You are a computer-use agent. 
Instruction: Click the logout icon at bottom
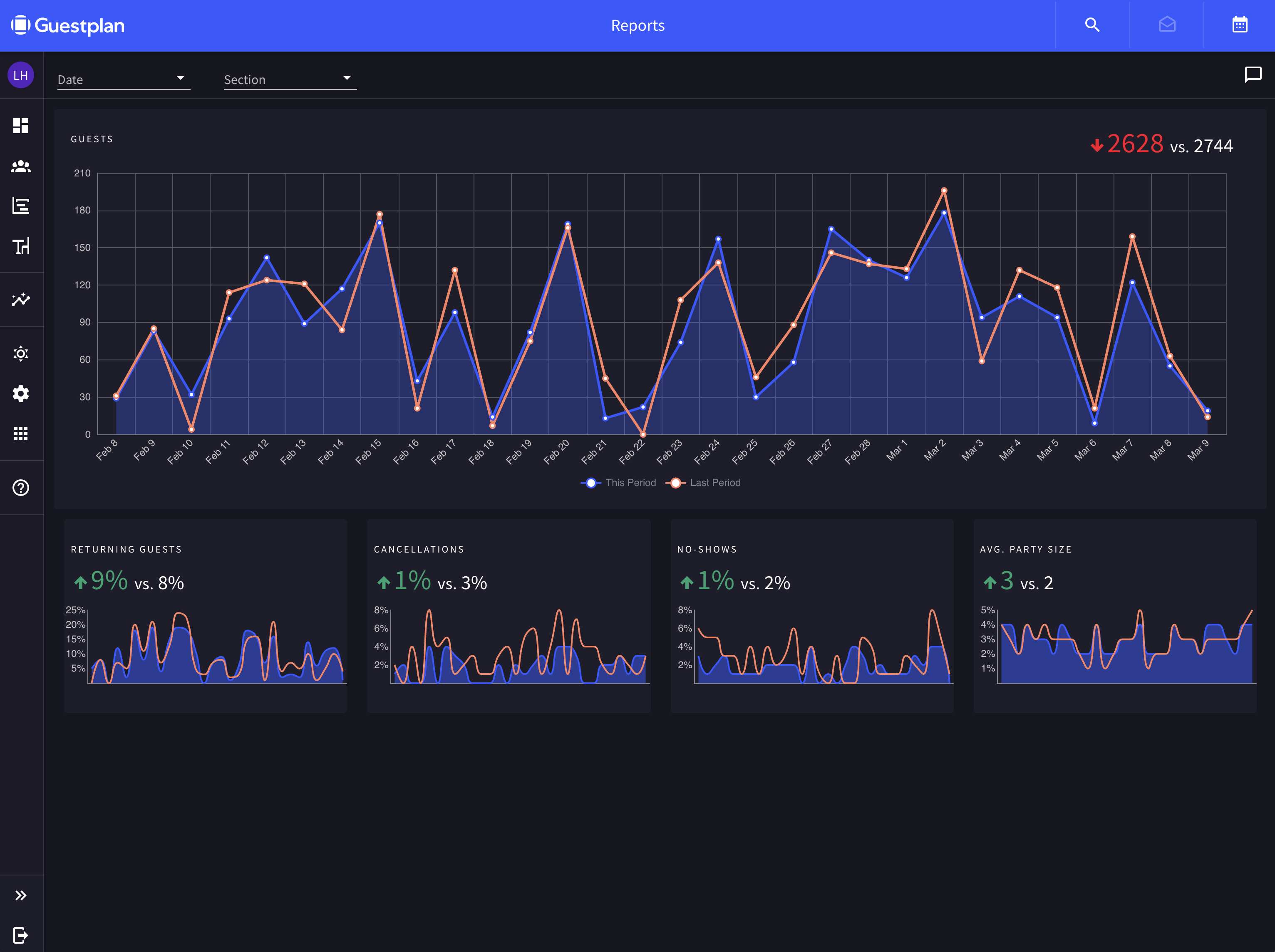pyautogui.click(x=21, y=935)
